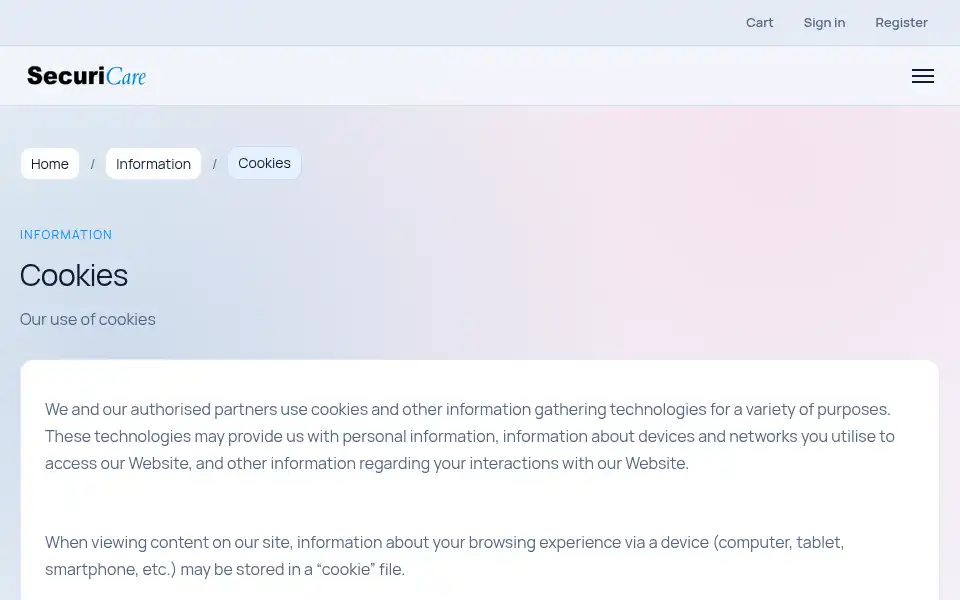Click the SecuriCare logo
The image size is (960, 600).
pyautogui.click(x=86, y=76)
